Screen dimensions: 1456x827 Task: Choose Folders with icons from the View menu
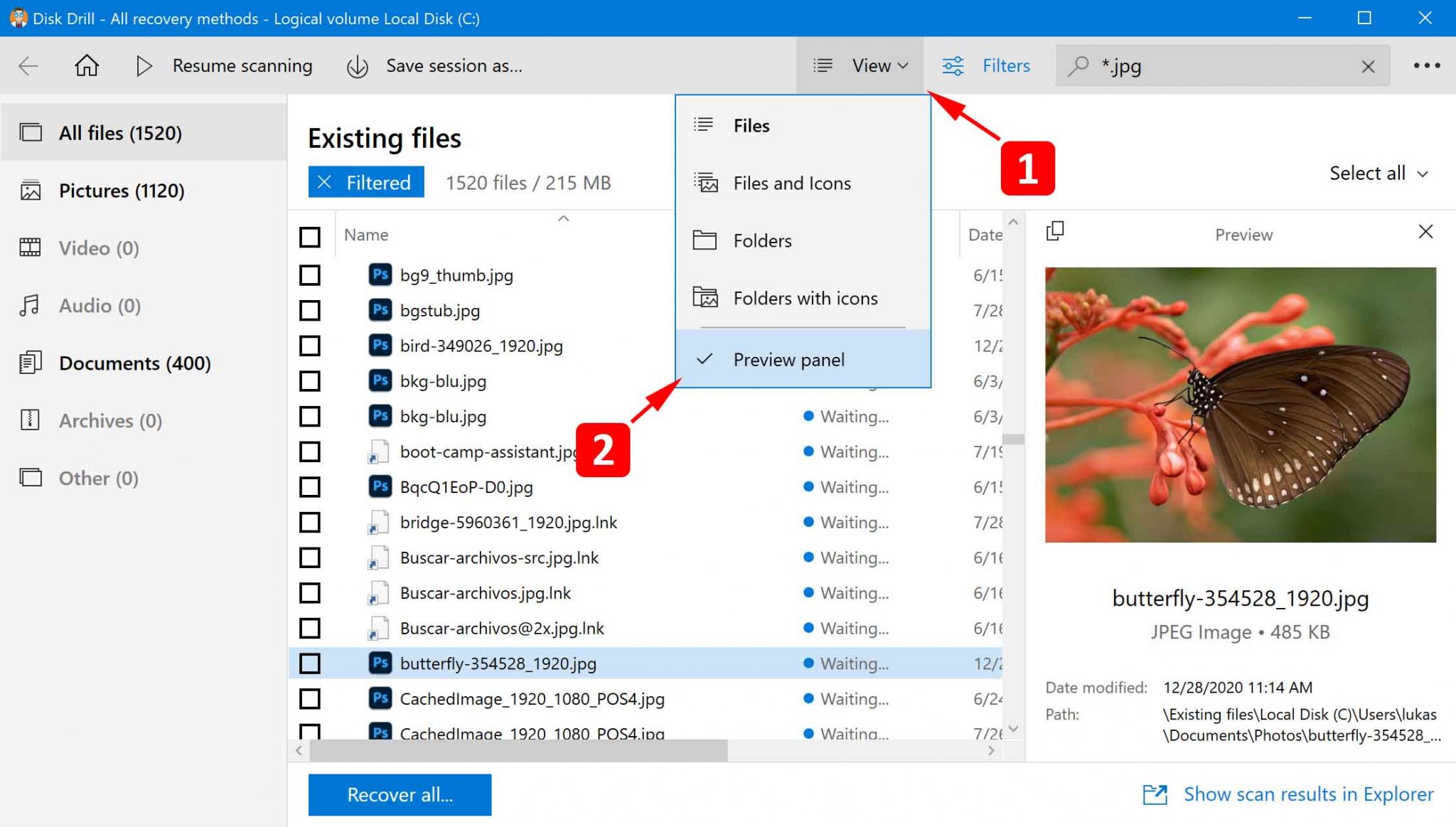805,298
